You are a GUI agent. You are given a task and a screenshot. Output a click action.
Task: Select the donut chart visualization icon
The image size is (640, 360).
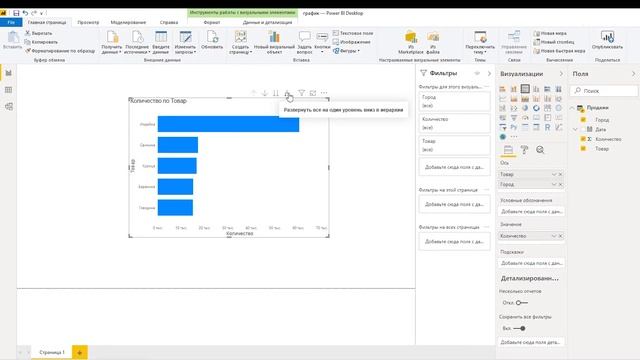click(x=536, y=108)
